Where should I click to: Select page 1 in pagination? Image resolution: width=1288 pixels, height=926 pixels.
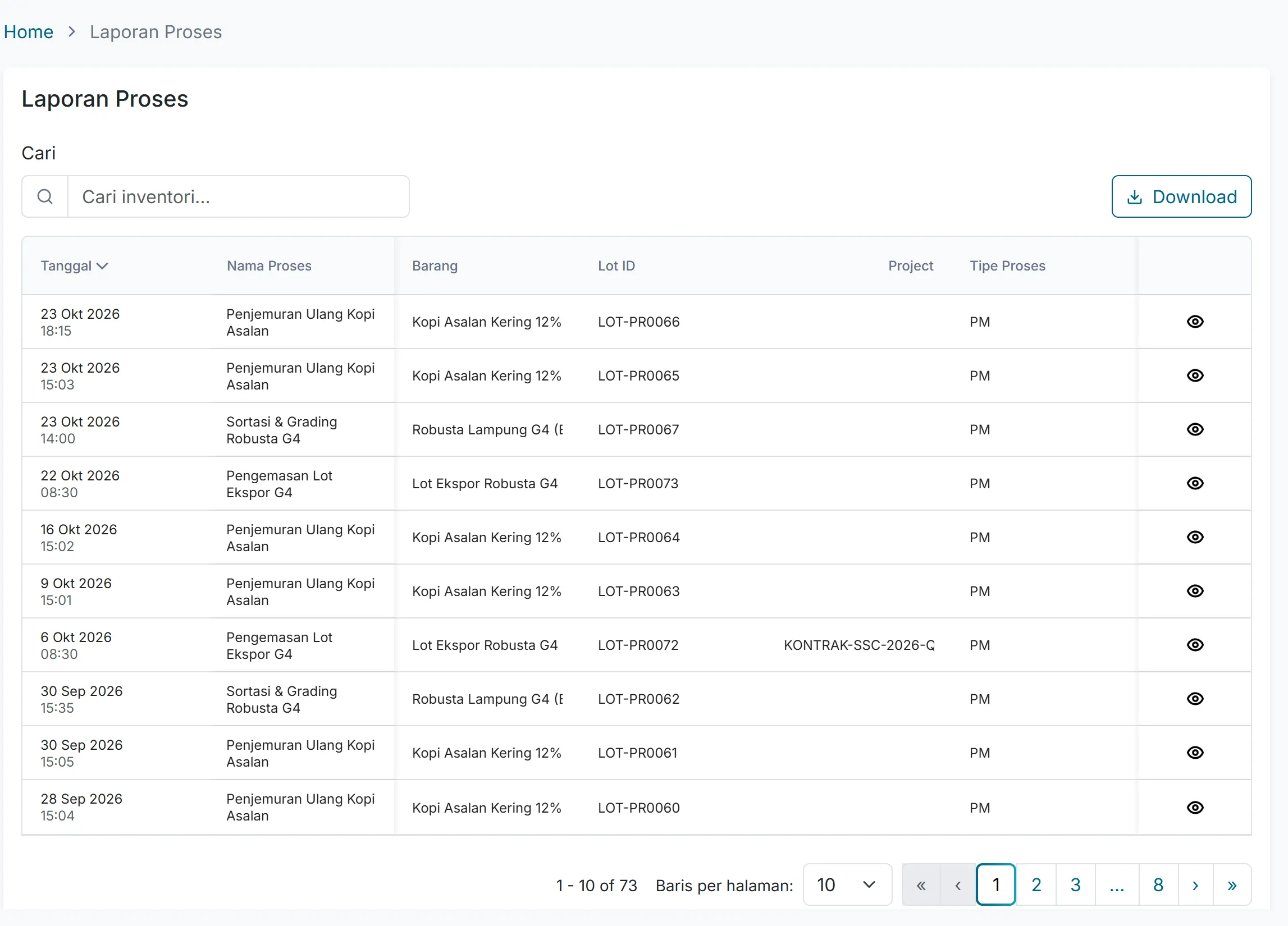pyautogui.click(x=995, y=885)
